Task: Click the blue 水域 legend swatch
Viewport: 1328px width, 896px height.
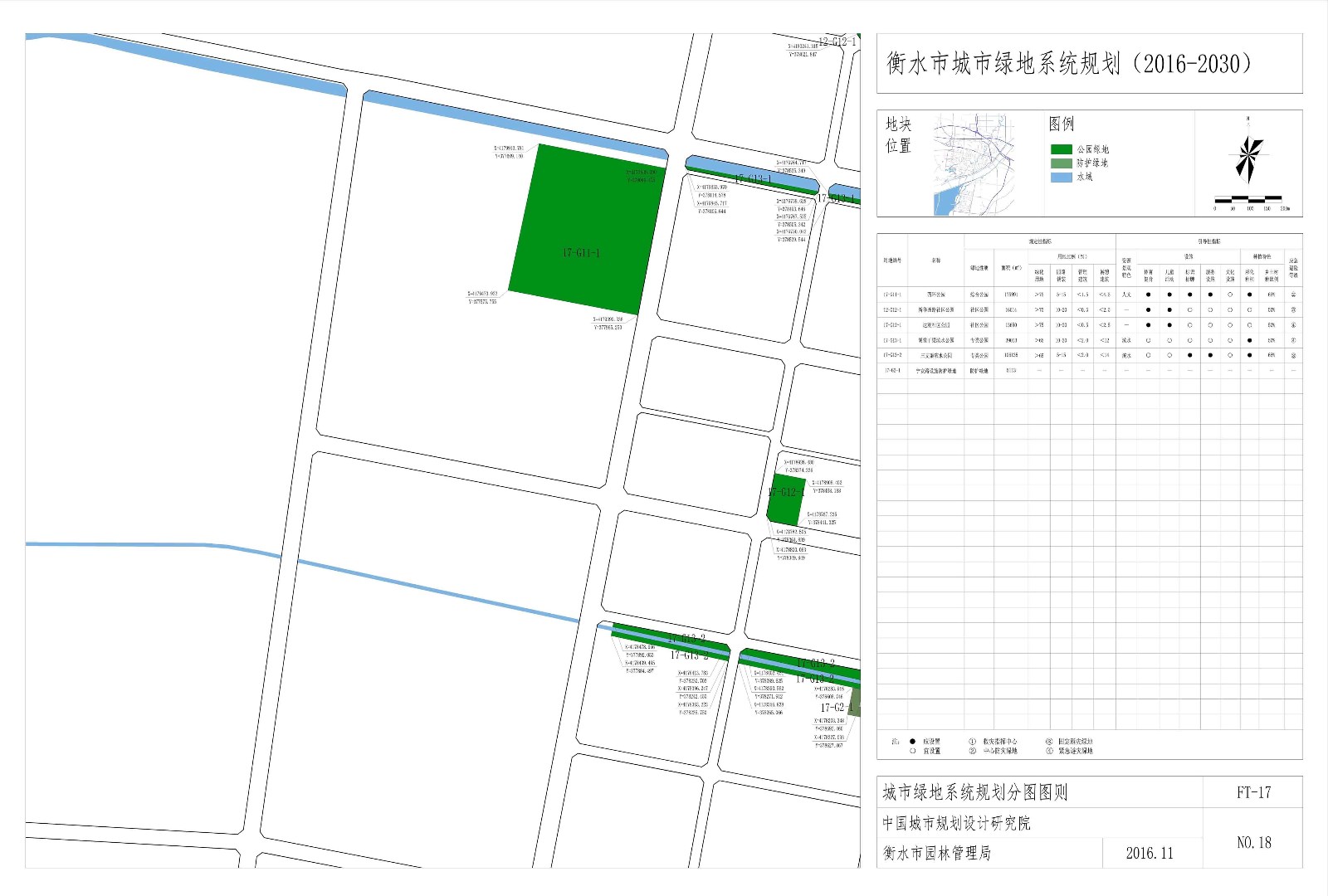Action: pyautogui.click(x=1061, y=177)
